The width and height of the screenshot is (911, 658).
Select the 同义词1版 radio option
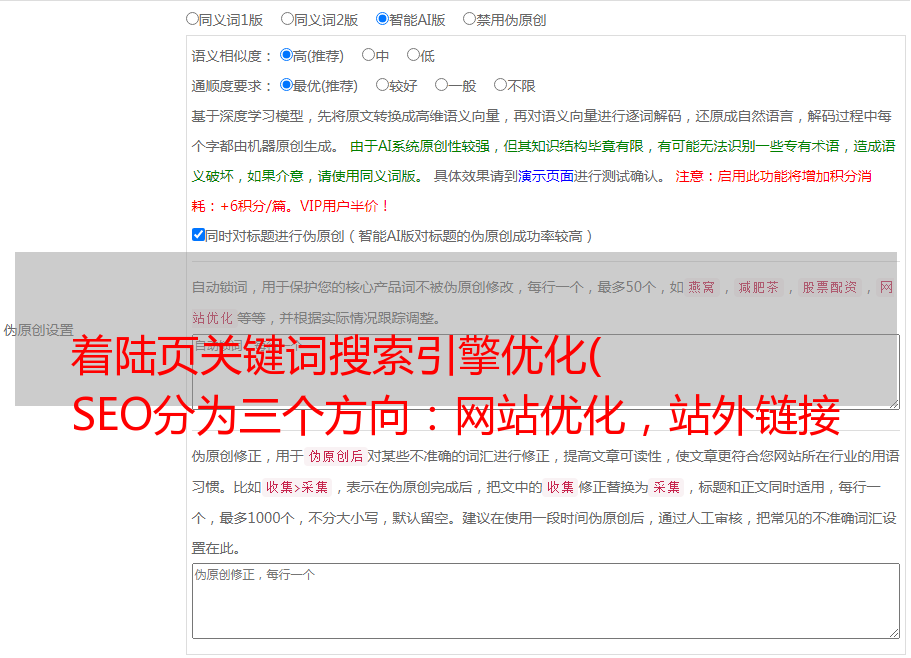point(192,19)
